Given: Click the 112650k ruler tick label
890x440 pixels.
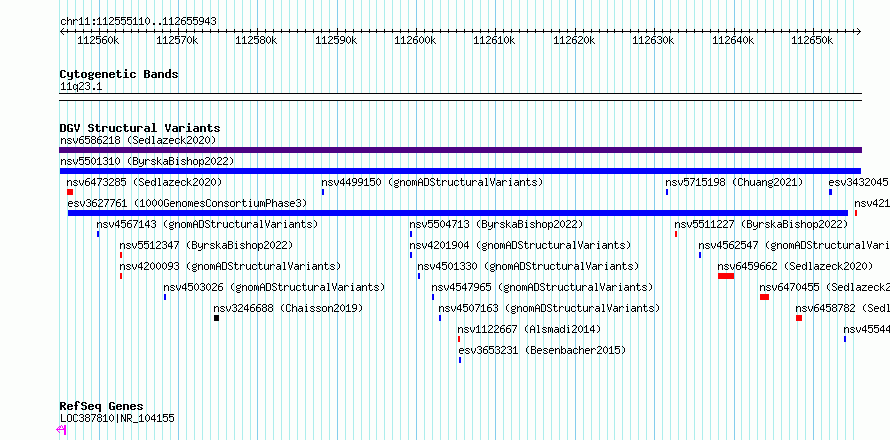Looking at the screenshot, I should tap(812, 40).
